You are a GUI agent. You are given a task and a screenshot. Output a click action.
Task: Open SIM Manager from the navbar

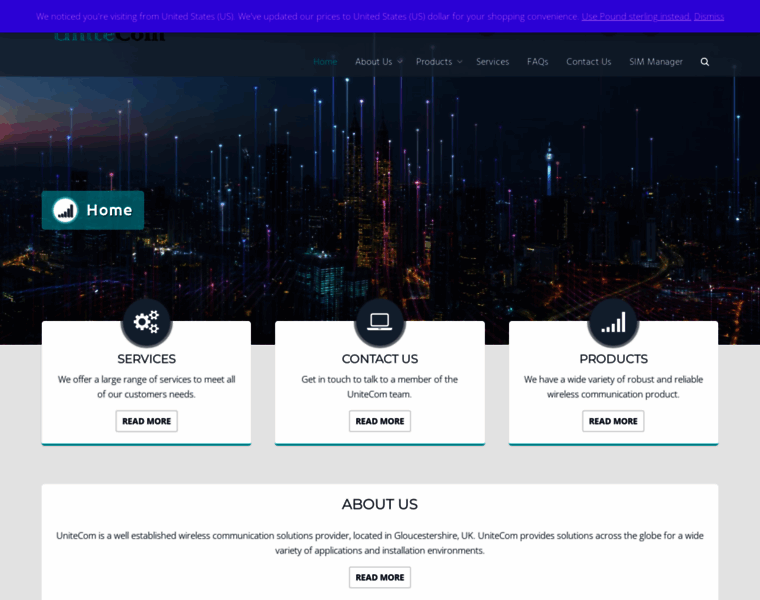point(656,62)
